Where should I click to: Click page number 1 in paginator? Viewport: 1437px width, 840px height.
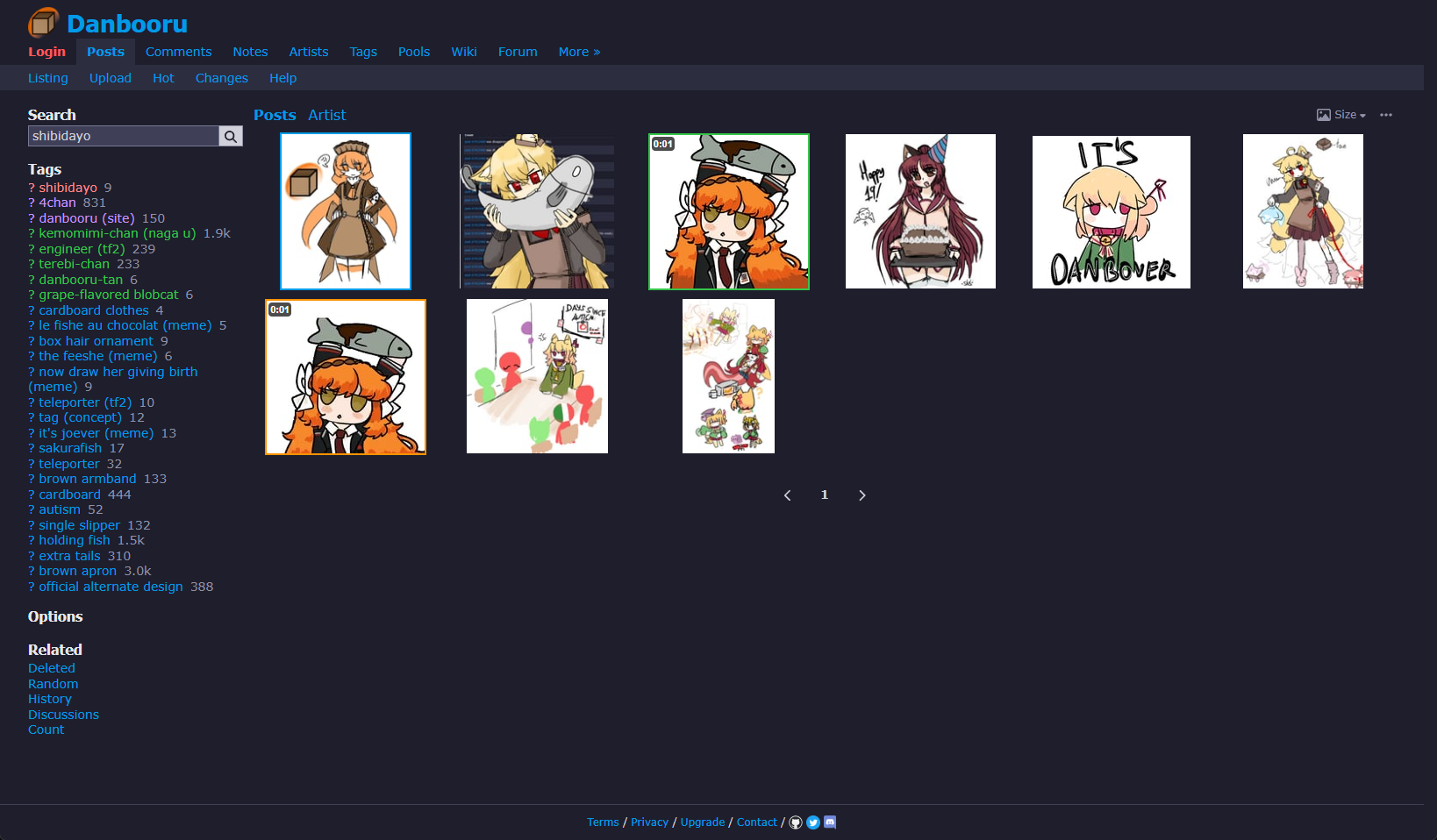point(825,495)
